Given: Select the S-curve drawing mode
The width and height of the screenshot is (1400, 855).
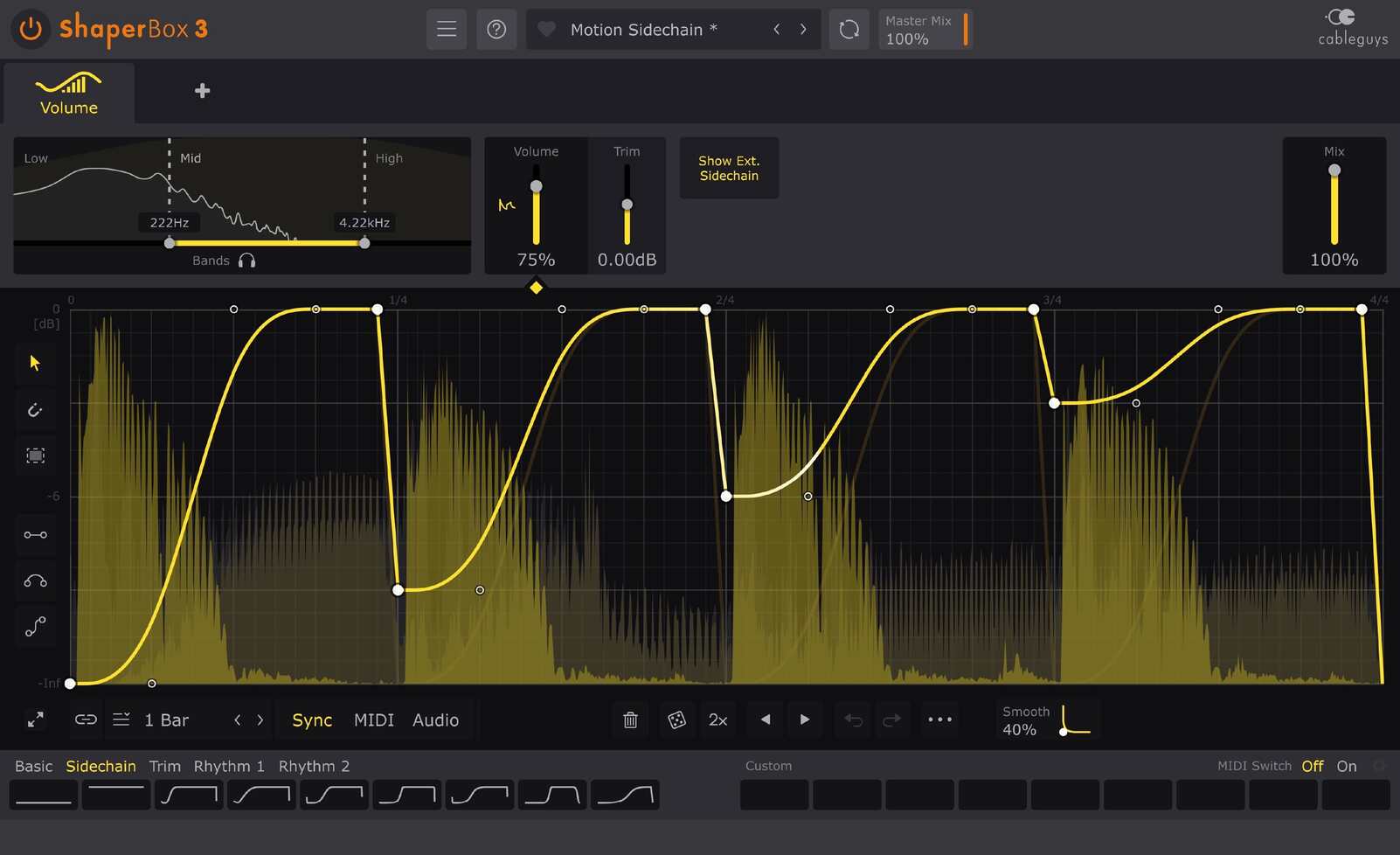Looking at the screenshot, I should pos(35,626).
